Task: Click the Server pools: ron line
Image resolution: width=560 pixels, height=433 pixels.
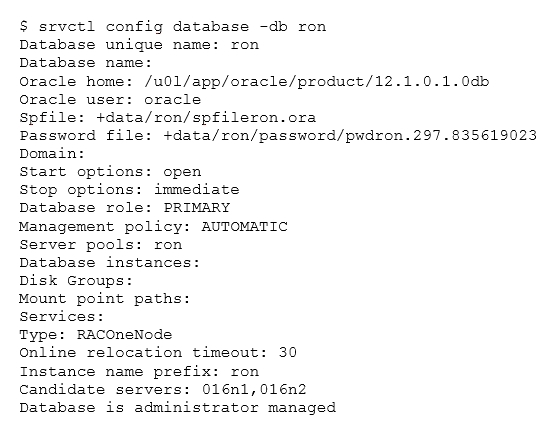Action: point(101,245)
